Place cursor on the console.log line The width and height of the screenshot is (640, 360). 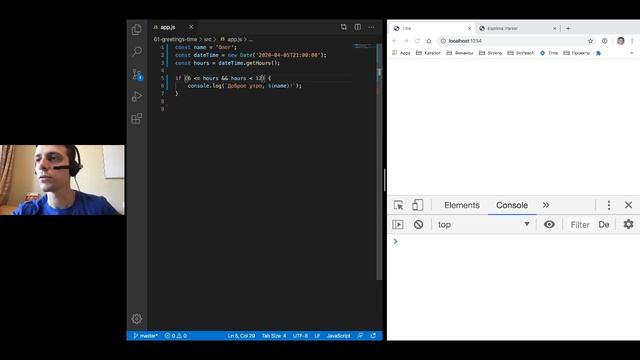coord(244,86)
